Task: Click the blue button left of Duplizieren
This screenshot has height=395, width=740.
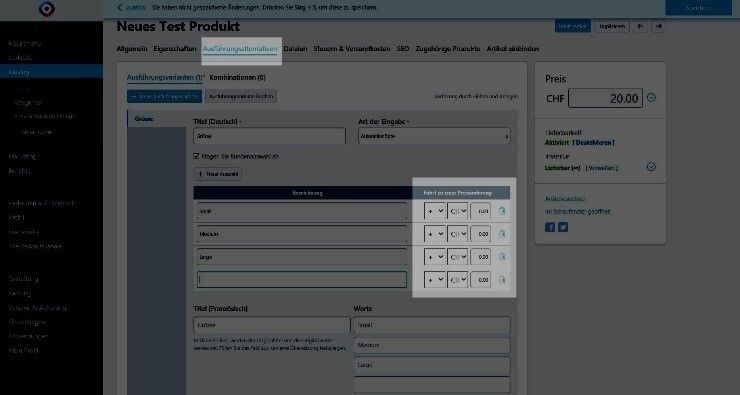Action: [x=573, y=26]
